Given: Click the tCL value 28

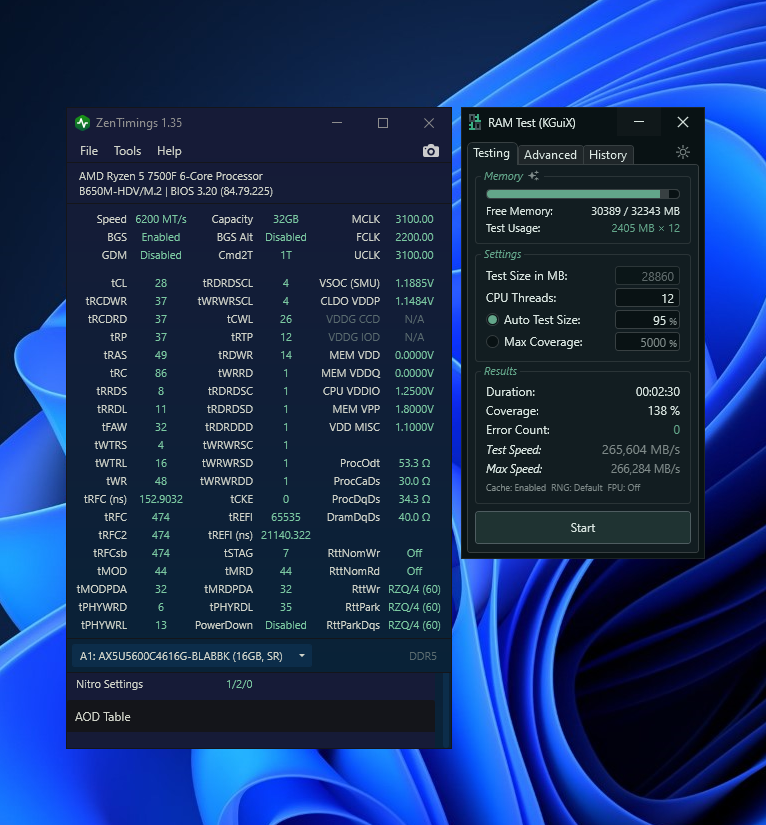Looking at the screenshot, I should (x=161, y=283).
